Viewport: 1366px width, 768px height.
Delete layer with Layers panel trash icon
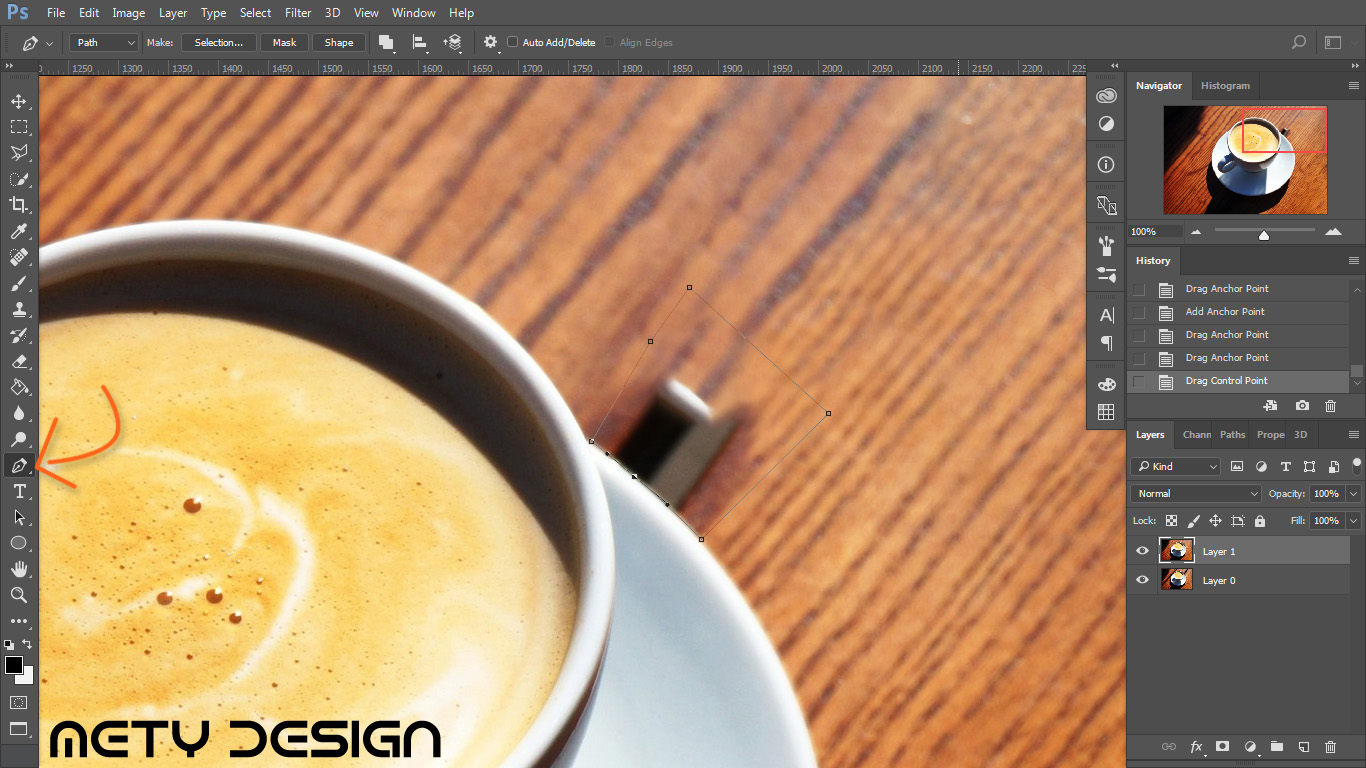point(1330,747)
